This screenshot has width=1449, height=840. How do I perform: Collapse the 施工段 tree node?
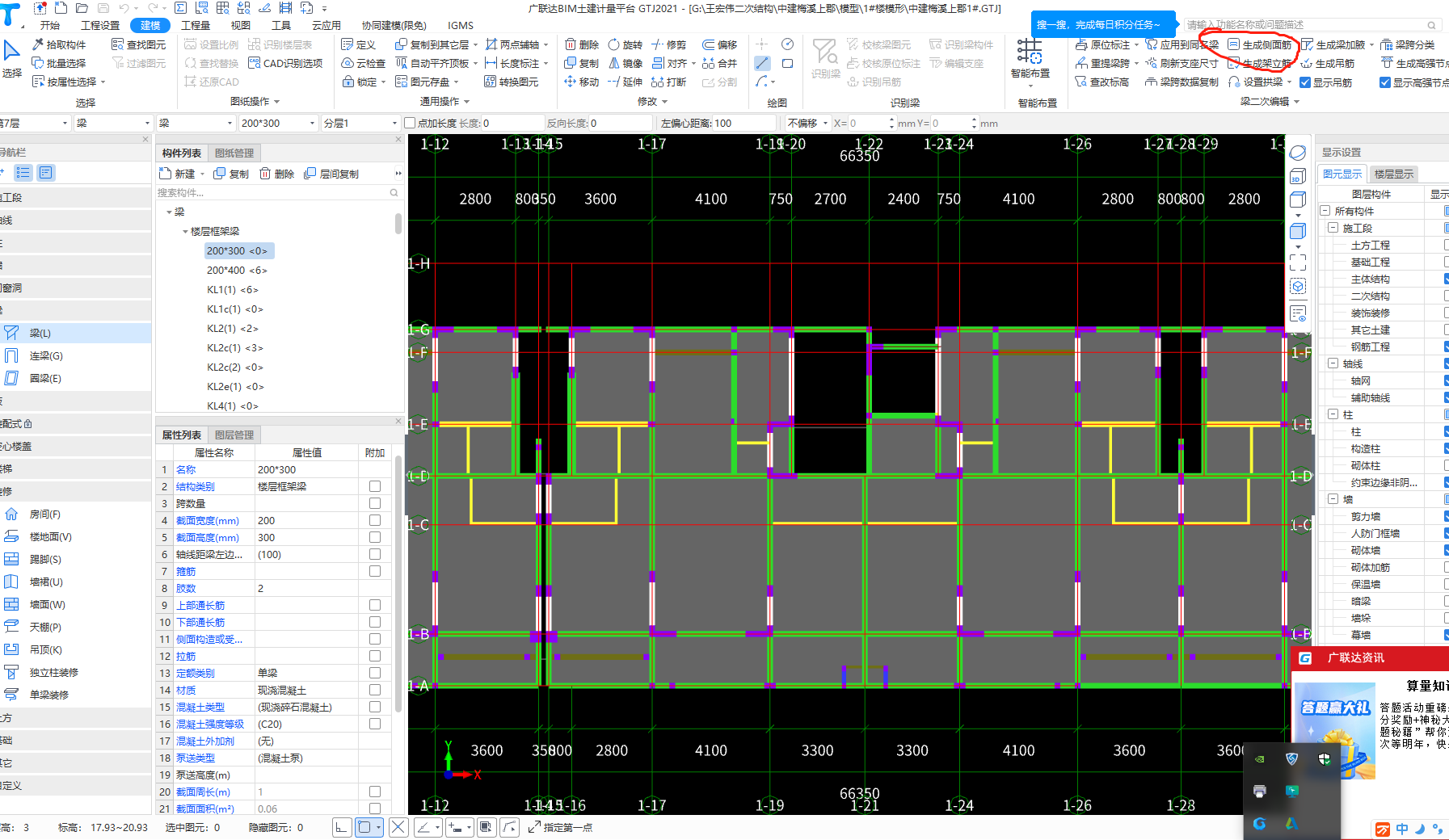tap(1333, 228)
